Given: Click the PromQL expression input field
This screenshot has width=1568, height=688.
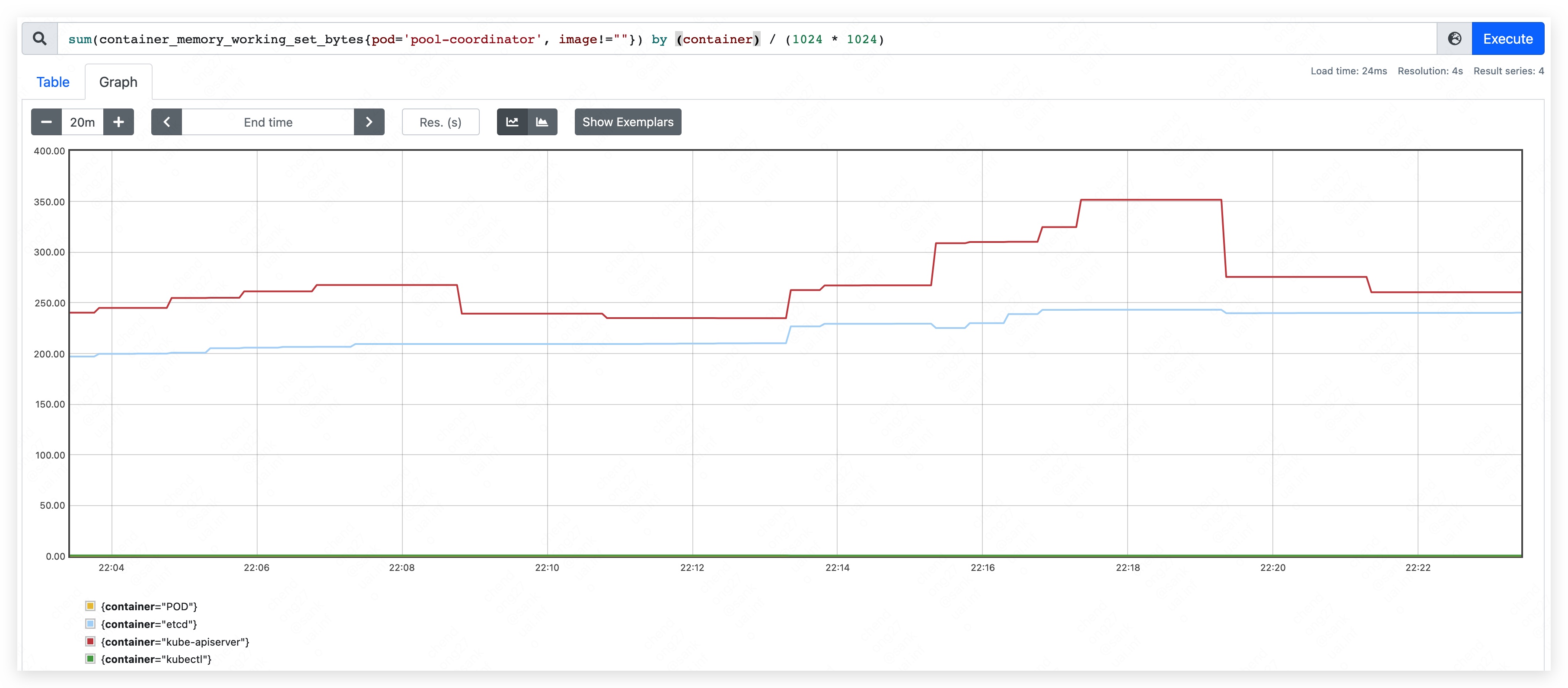Looking at the screenshot, I should [747, 38].
